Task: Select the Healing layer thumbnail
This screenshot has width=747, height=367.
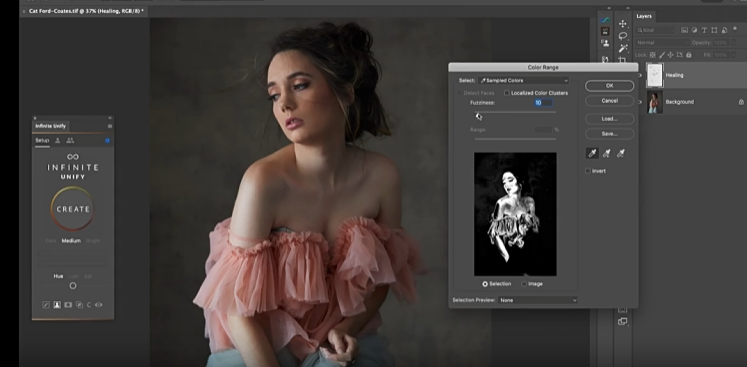Action: point(655,75)
